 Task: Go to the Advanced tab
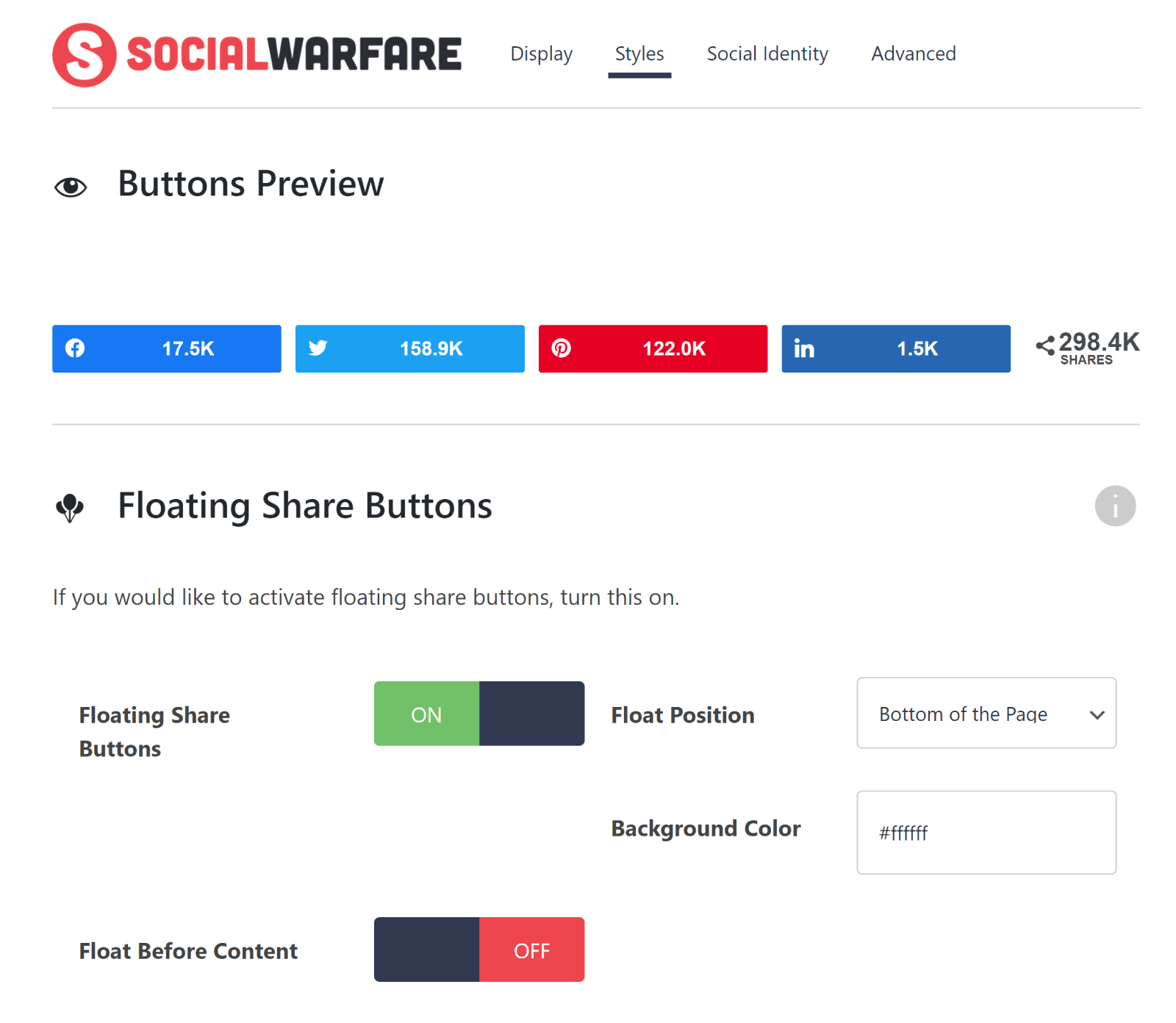pos(914,54)
